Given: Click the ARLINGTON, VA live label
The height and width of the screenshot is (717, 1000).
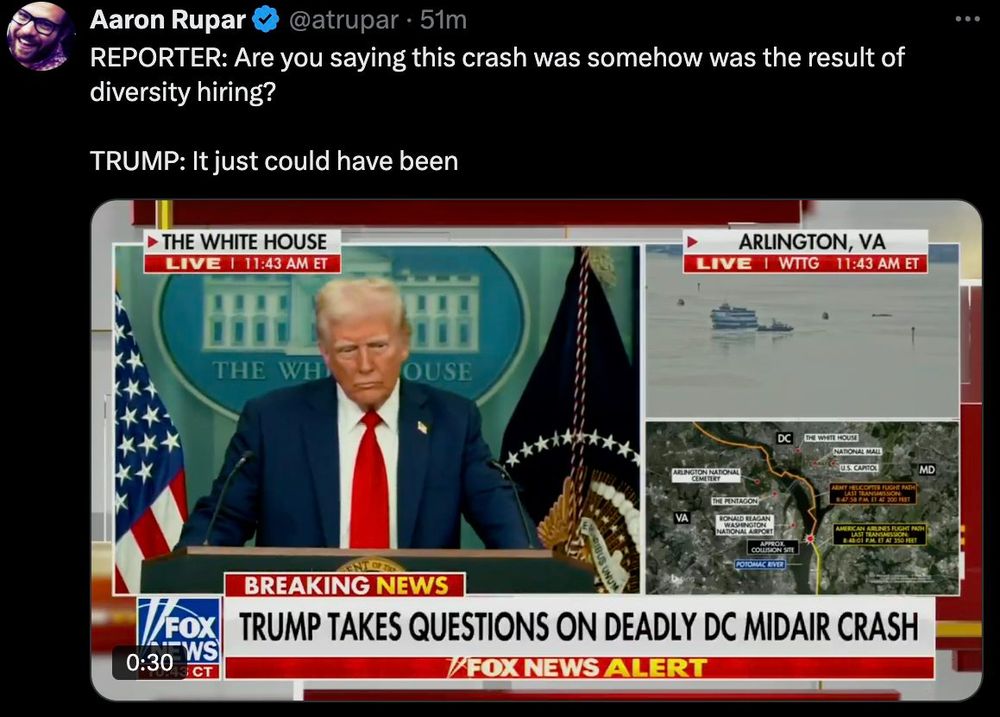Looking at the screenshot, I should pyautogui.click(x=805, y=251).
